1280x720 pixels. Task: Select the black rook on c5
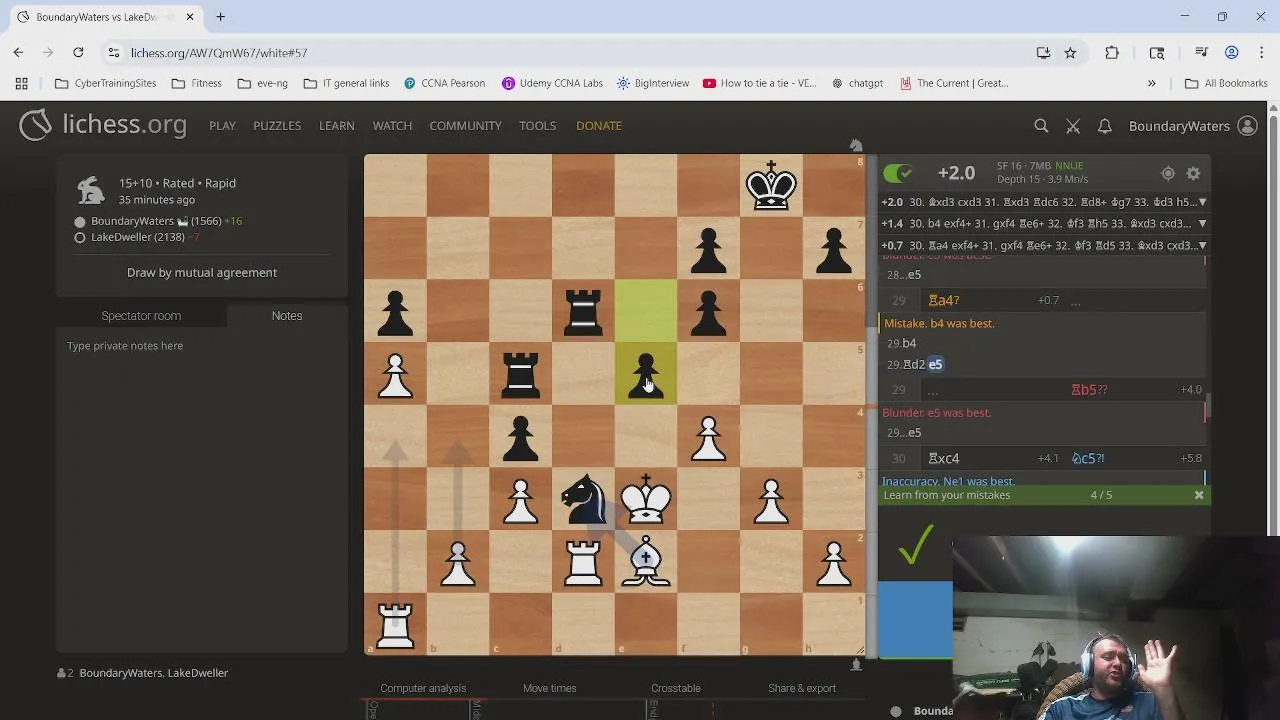click(x=520, y=374)
